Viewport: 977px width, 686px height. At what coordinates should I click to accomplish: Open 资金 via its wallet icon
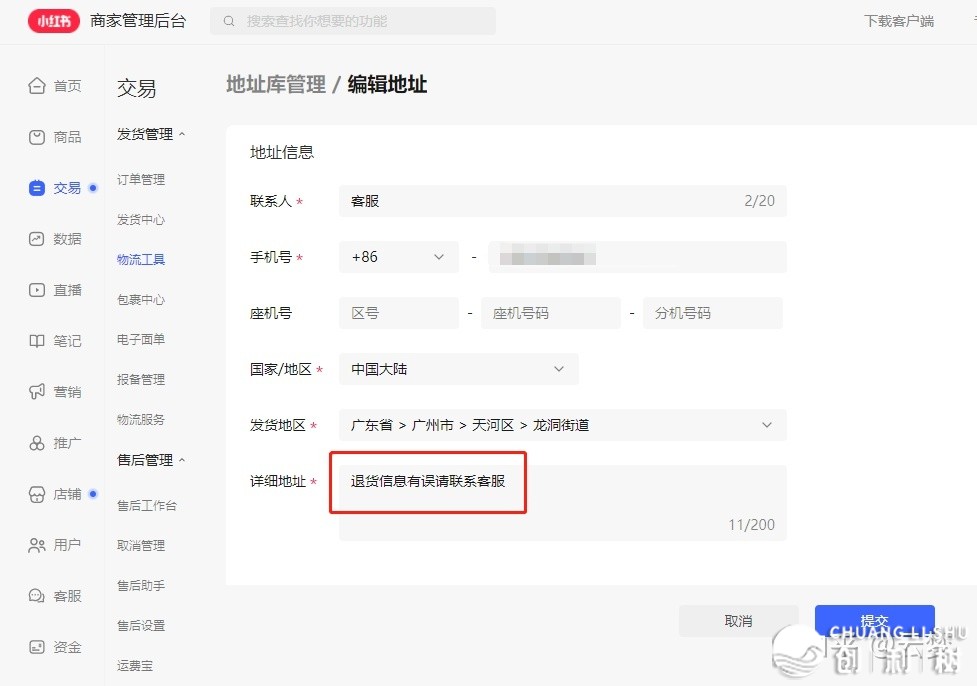37,647
